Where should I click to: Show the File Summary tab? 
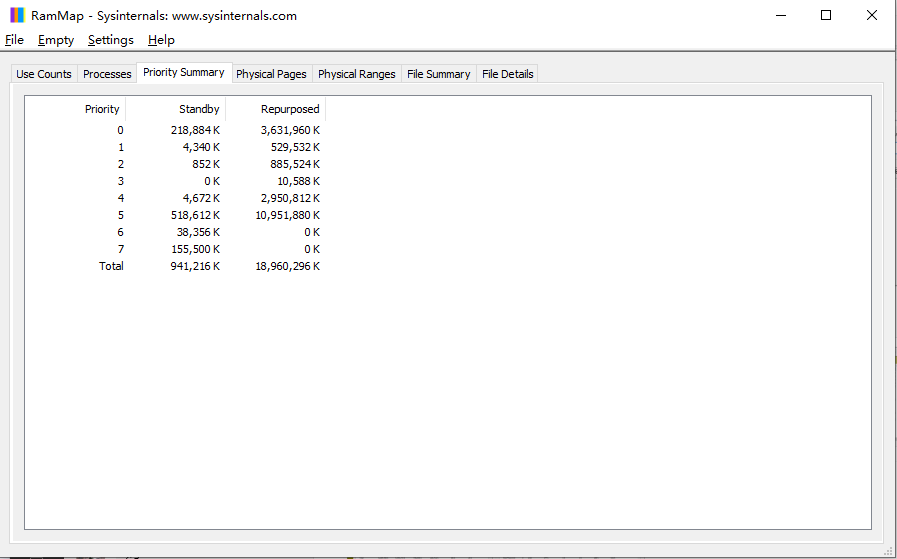point(438,74)
